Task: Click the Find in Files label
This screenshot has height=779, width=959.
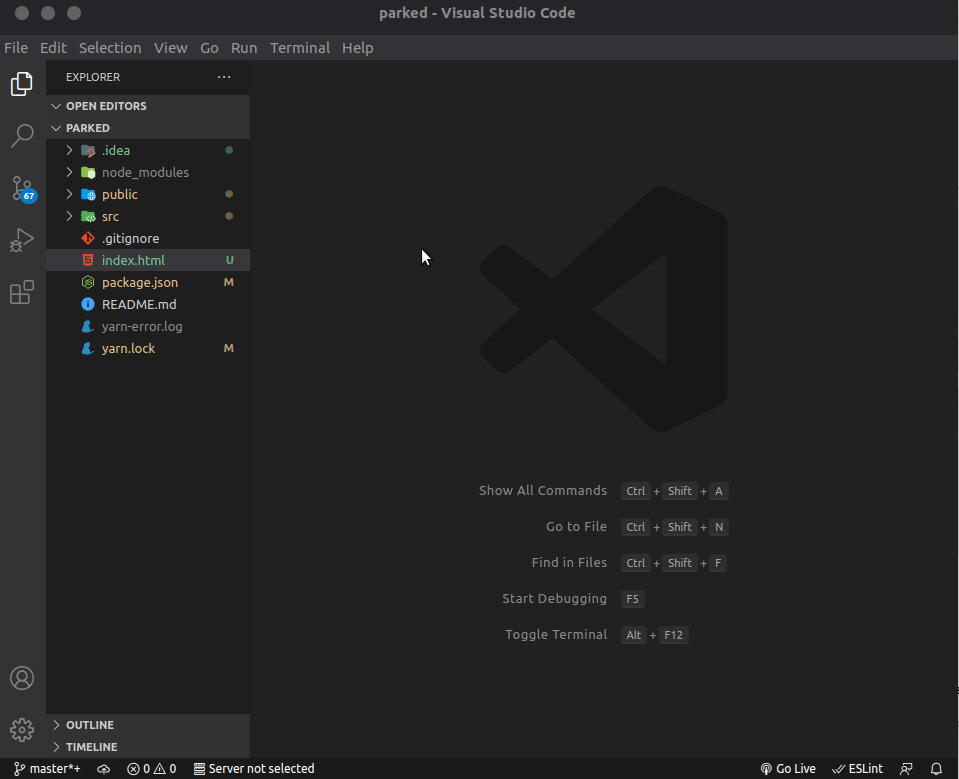Action: [569, 563]
